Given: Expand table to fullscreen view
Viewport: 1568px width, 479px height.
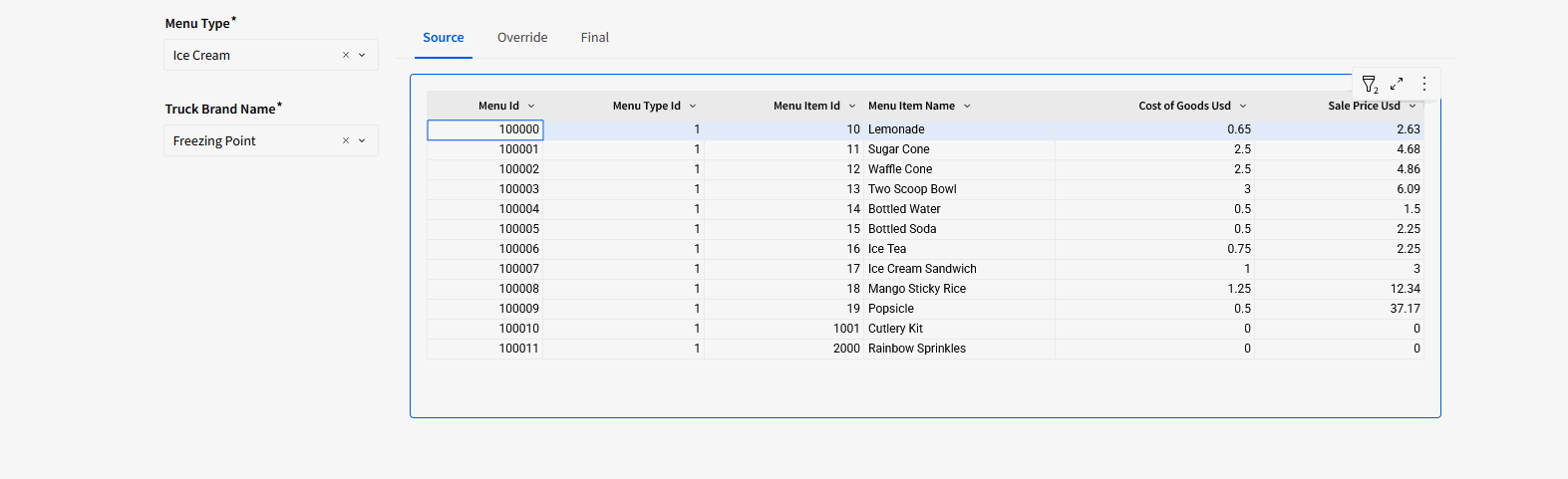Looking at the screenshot, I should coord(1397,85).
